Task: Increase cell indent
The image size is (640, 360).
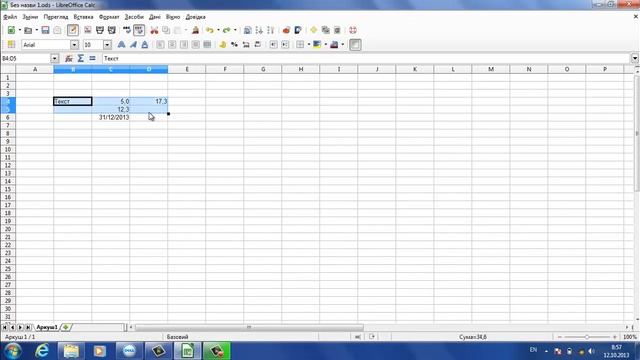Action: [285, 44]
